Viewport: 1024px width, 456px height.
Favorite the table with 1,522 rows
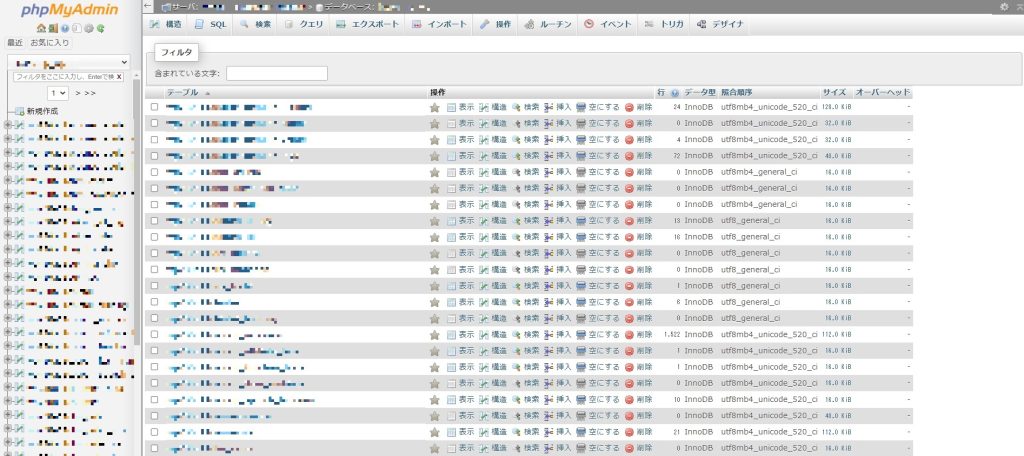tap(434, 334)
